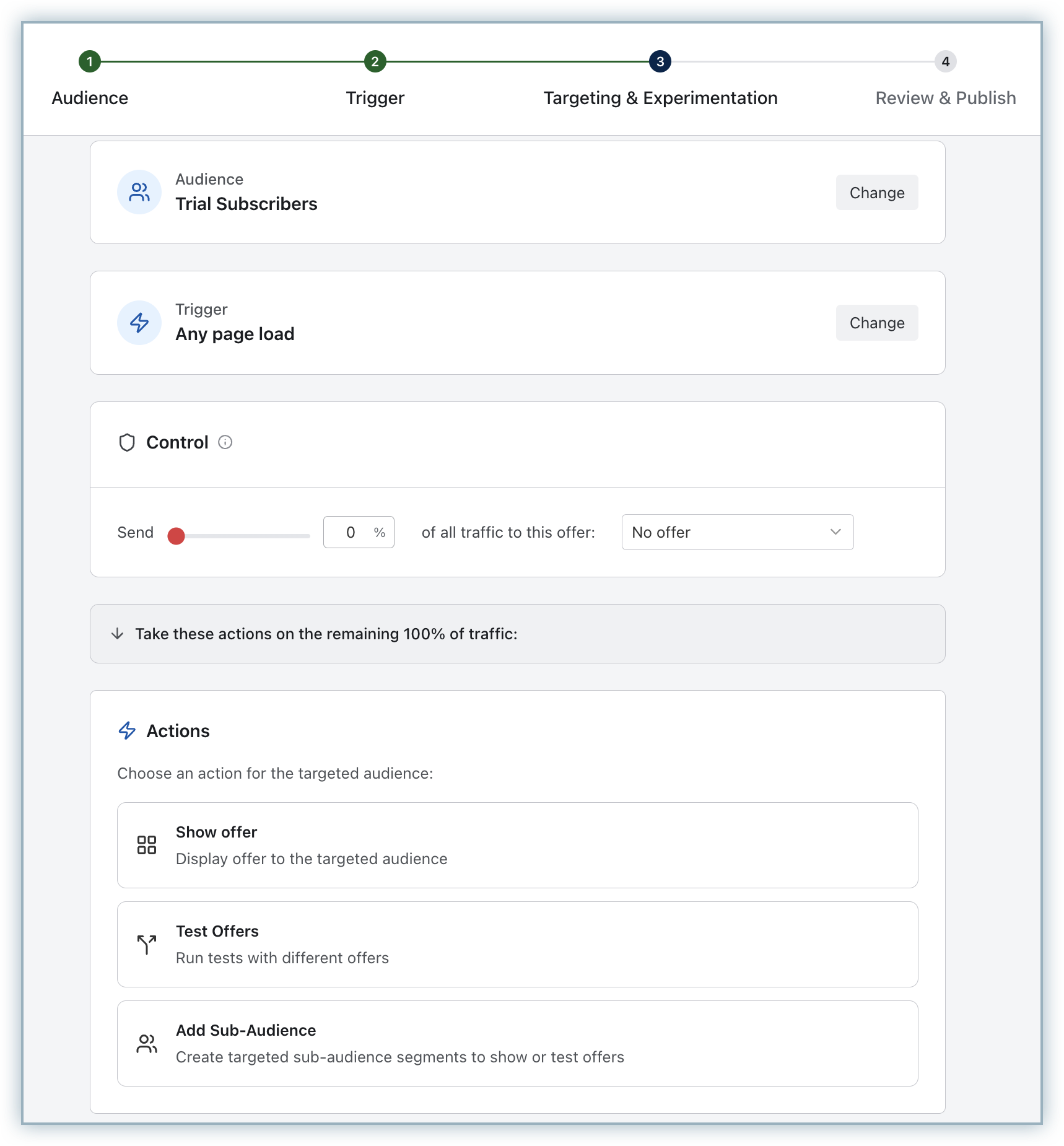Click the Test Offers split-arrow icon
This screenshot has height=1146, width=1064.
[147, 944]
